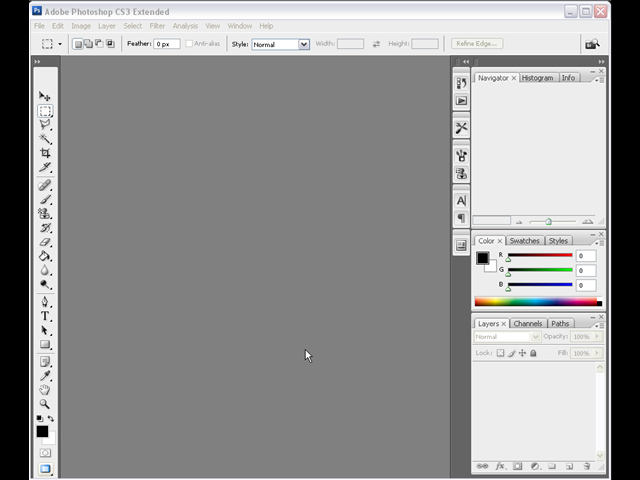This screenshot has width=640, height=480.
Task: Toggle Lock image pixels
Action: (511, 353)
